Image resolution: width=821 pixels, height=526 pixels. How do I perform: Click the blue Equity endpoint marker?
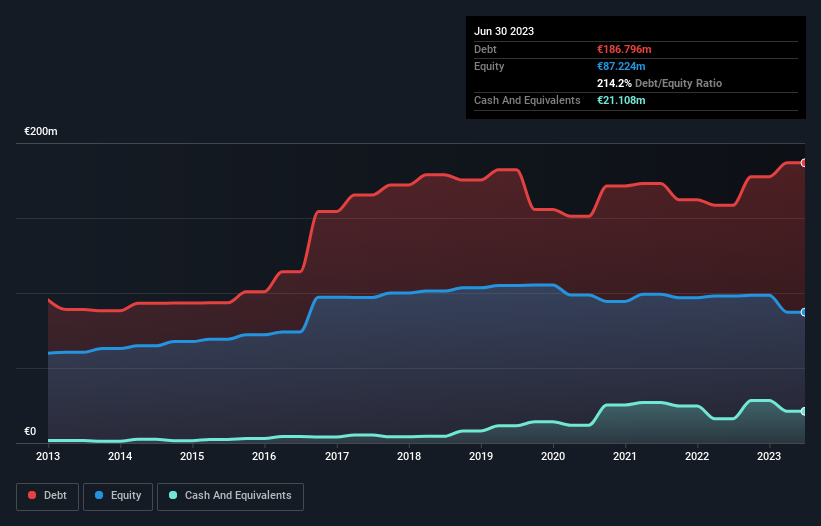pyautogui.click(x=804, y=312)
